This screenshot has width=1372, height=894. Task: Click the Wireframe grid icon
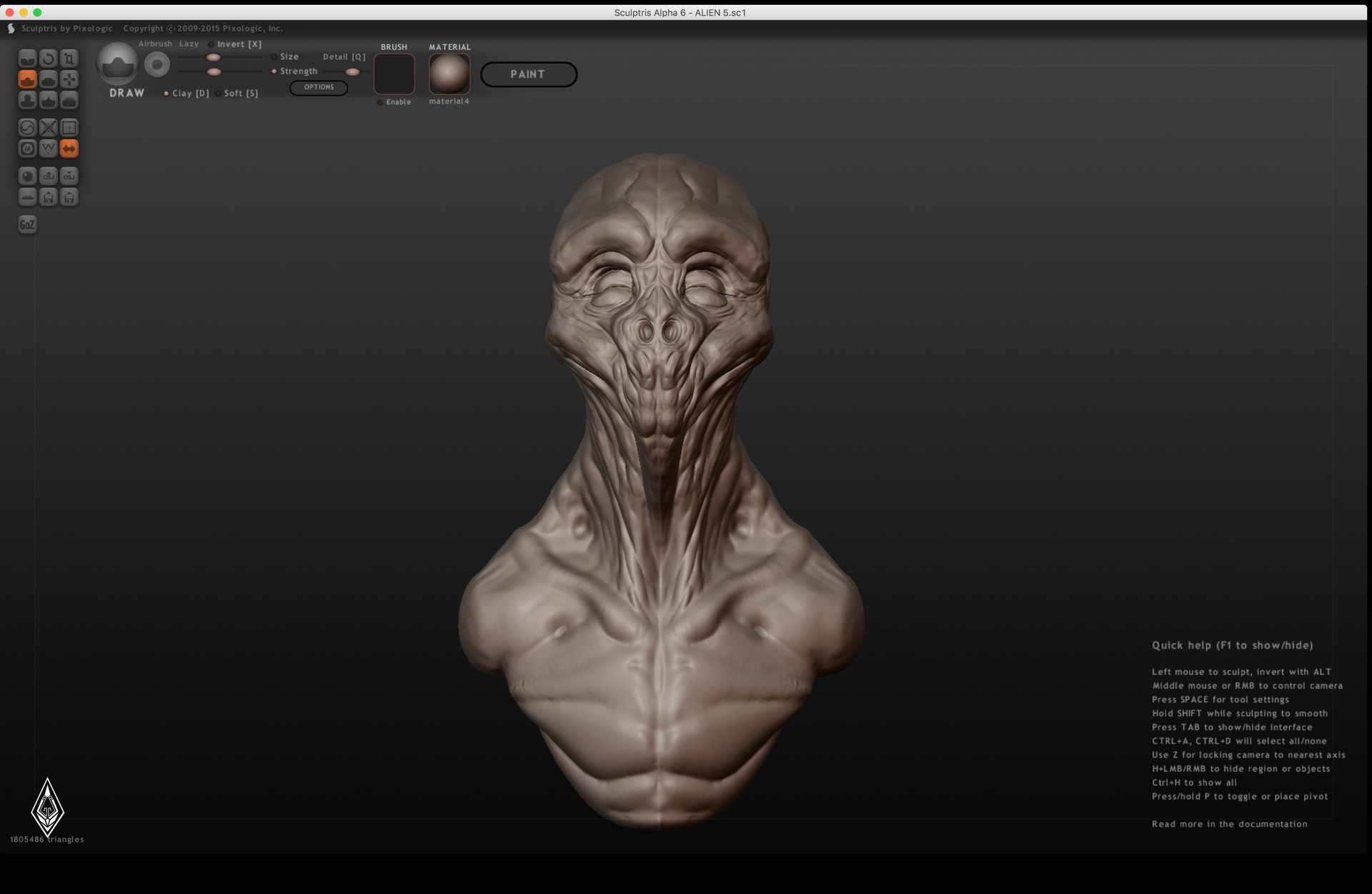coord(69,127)
